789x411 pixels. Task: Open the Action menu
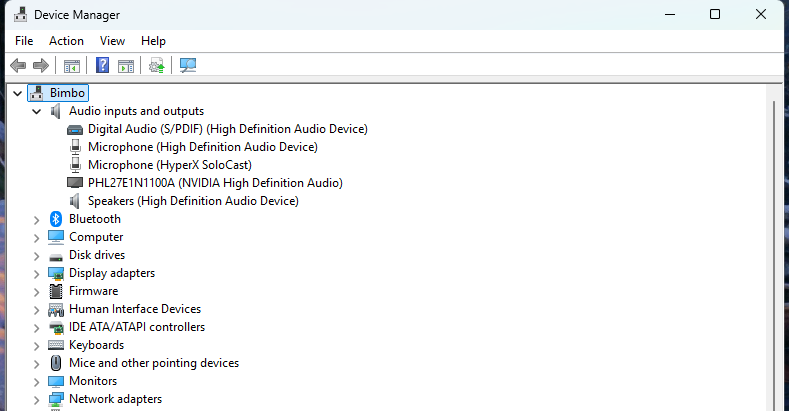click(x=66, y=41)
